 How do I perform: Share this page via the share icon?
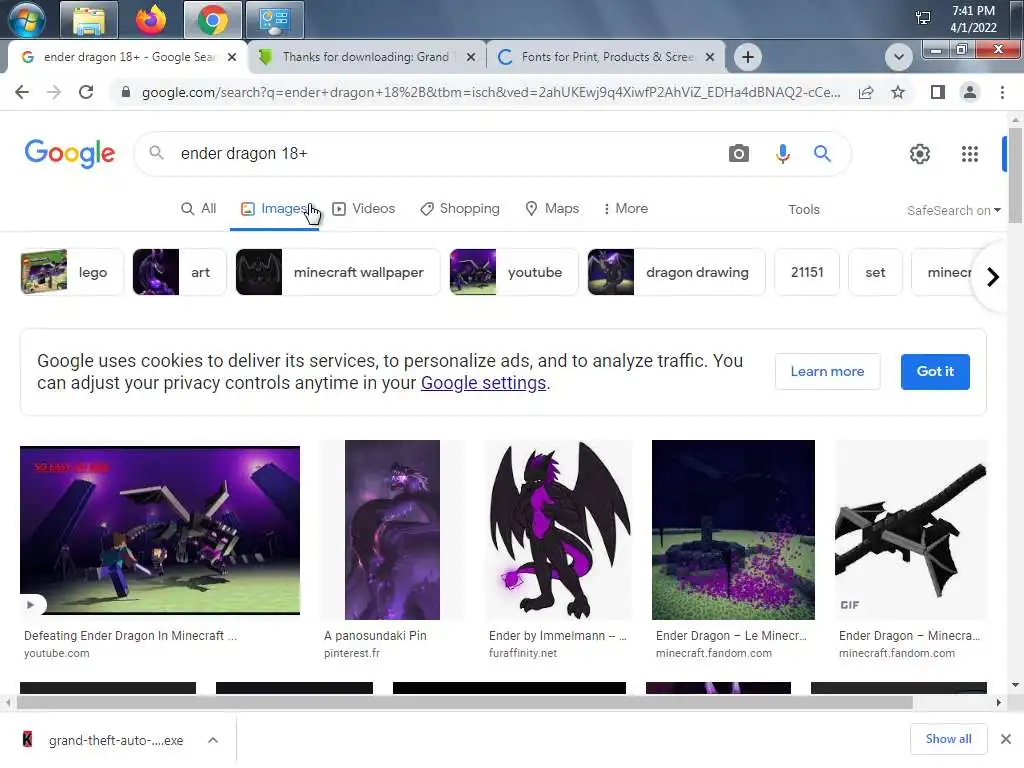(866, 92)
